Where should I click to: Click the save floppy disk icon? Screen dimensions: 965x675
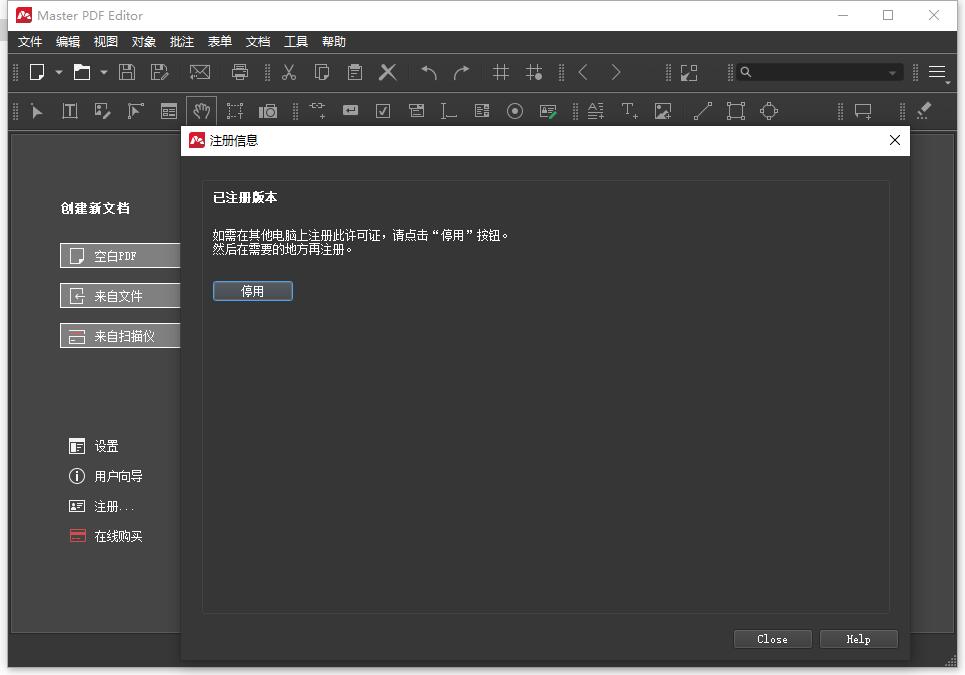[127, 72]
